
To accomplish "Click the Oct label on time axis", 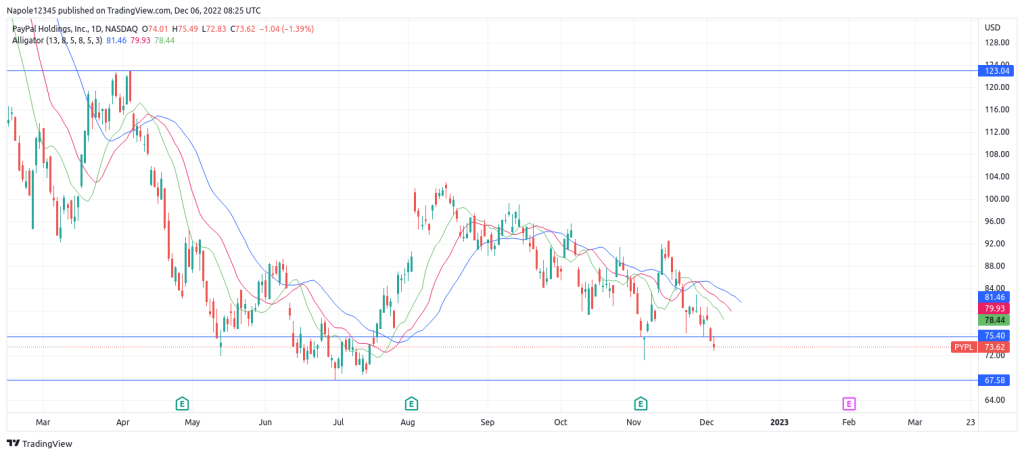I will click(x=560, y=422).
